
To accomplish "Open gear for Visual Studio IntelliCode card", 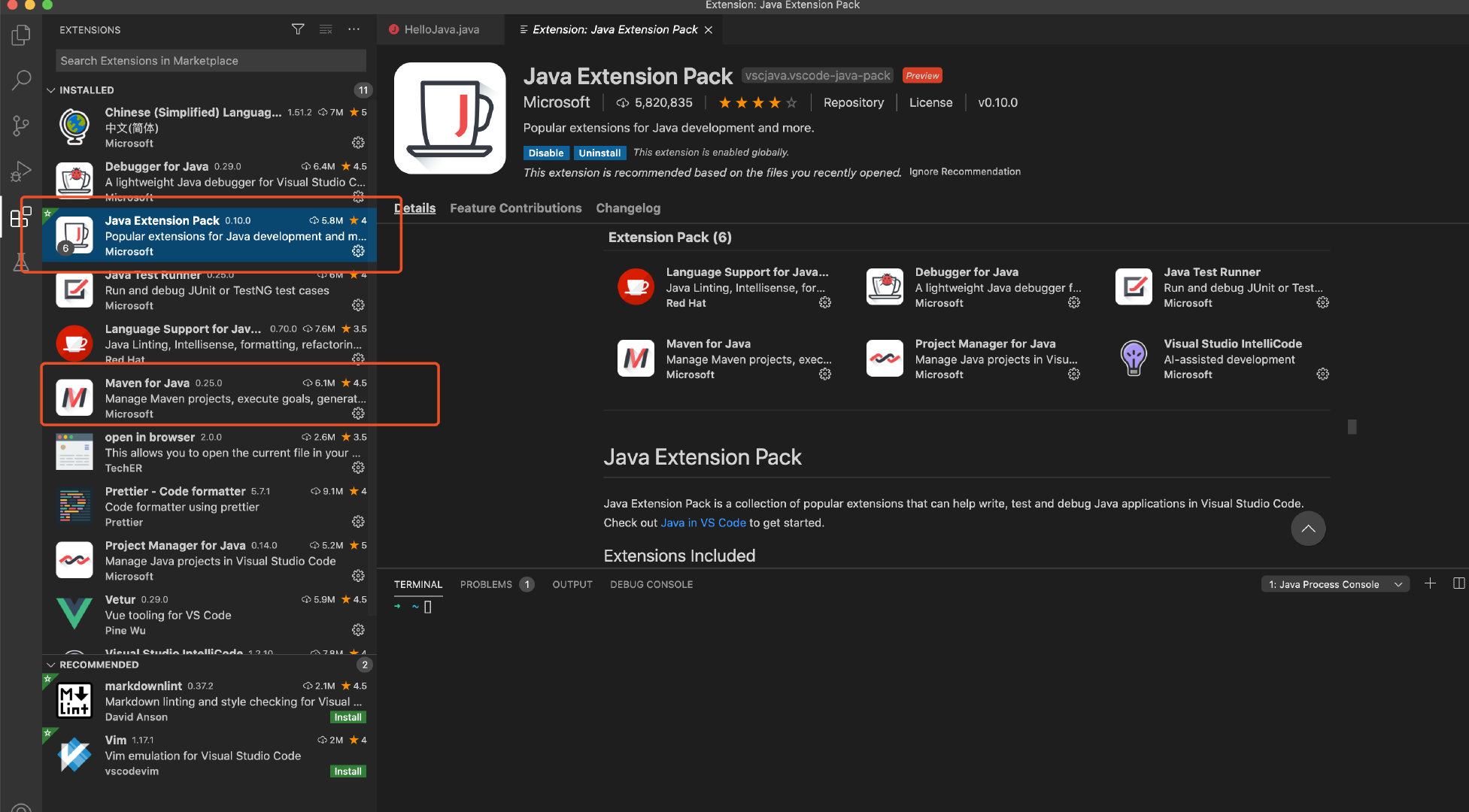I will tap(1323, 374).
